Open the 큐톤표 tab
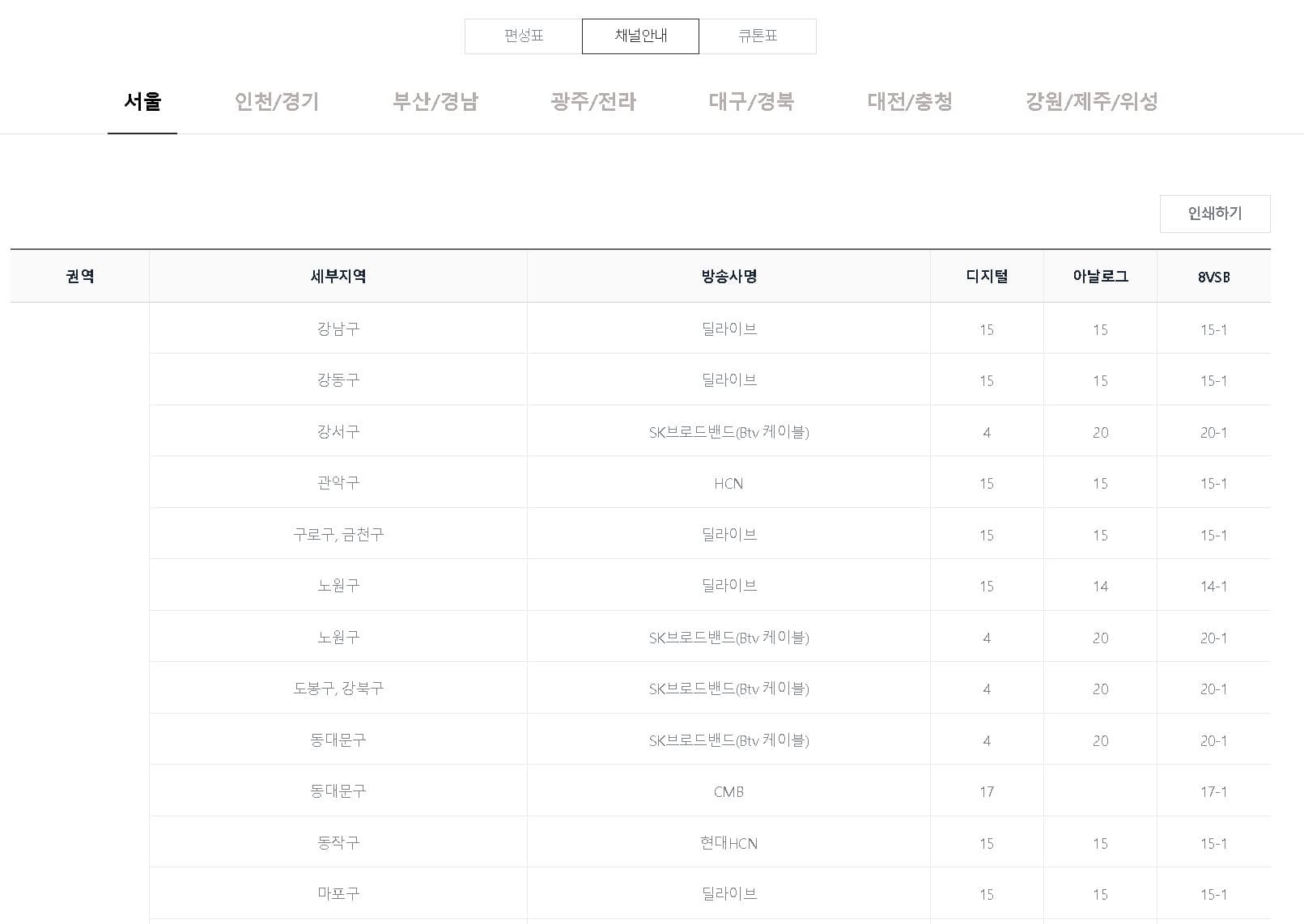Viewport: 1304px width, 924px height. [x=758, y=36]
